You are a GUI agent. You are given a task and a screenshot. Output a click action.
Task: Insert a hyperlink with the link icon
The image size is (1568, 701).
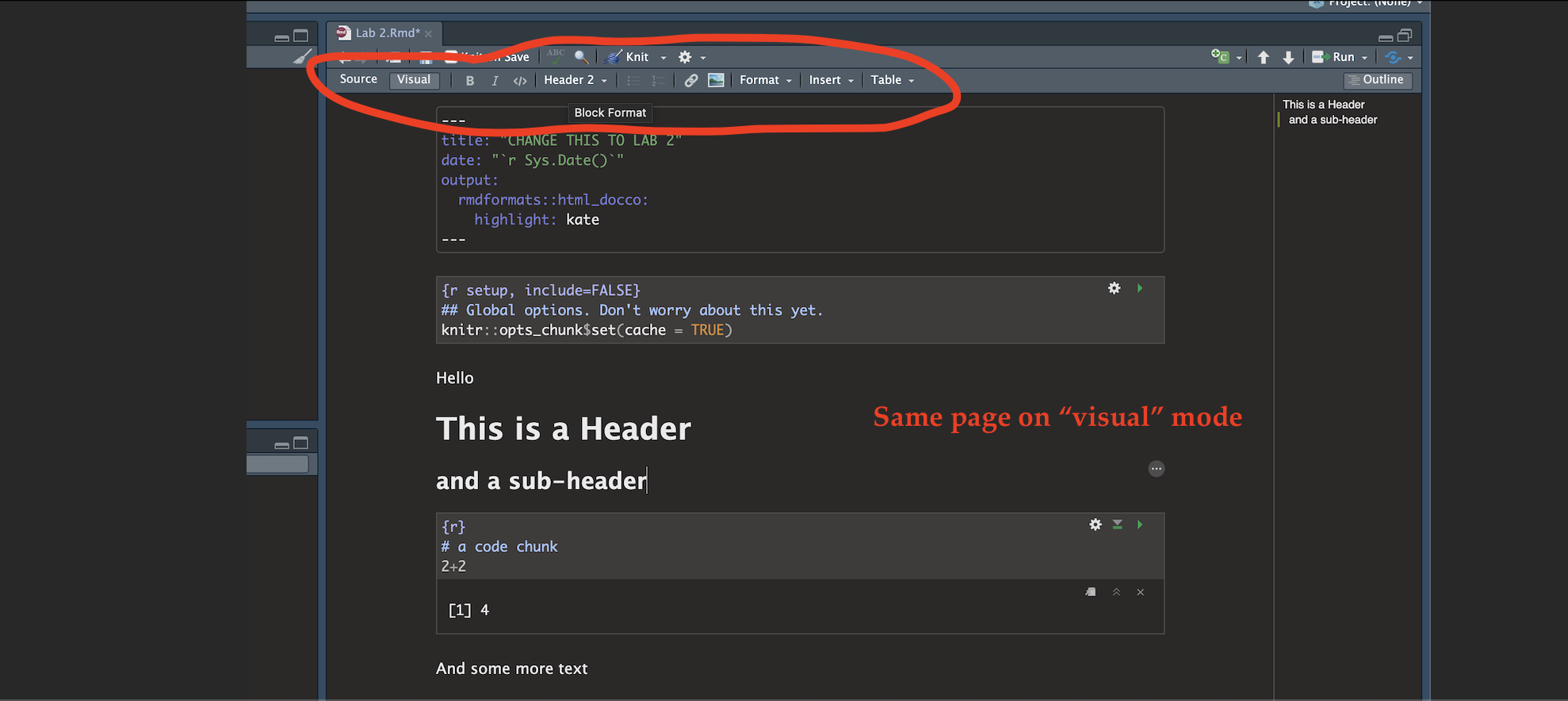point(691,80)
